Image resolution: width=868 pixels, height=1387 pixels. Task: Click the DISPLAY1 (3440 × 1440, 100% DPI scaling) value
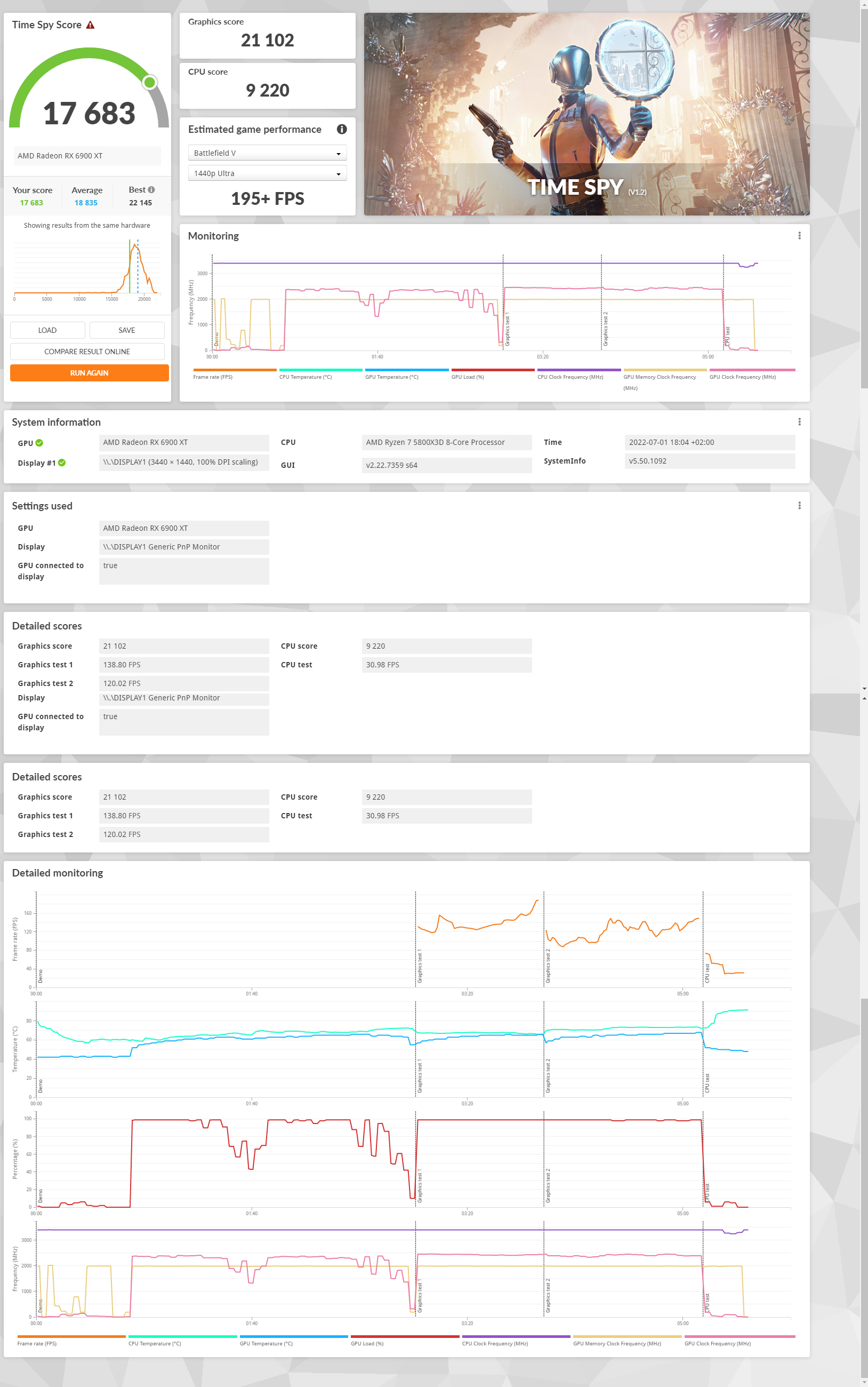(x=184, y=462)
